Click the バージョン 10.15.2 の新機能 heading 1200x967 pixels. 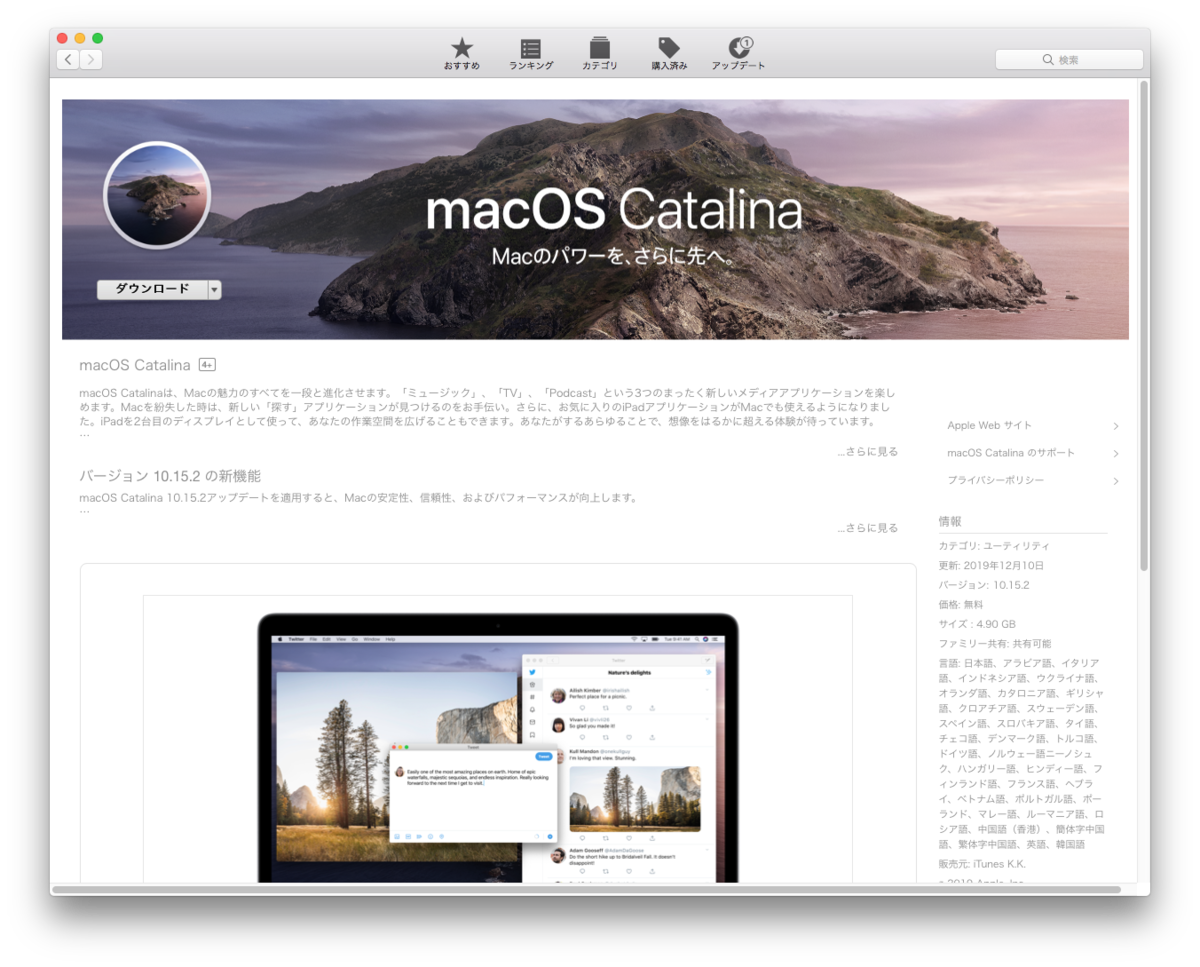[170, 476]
